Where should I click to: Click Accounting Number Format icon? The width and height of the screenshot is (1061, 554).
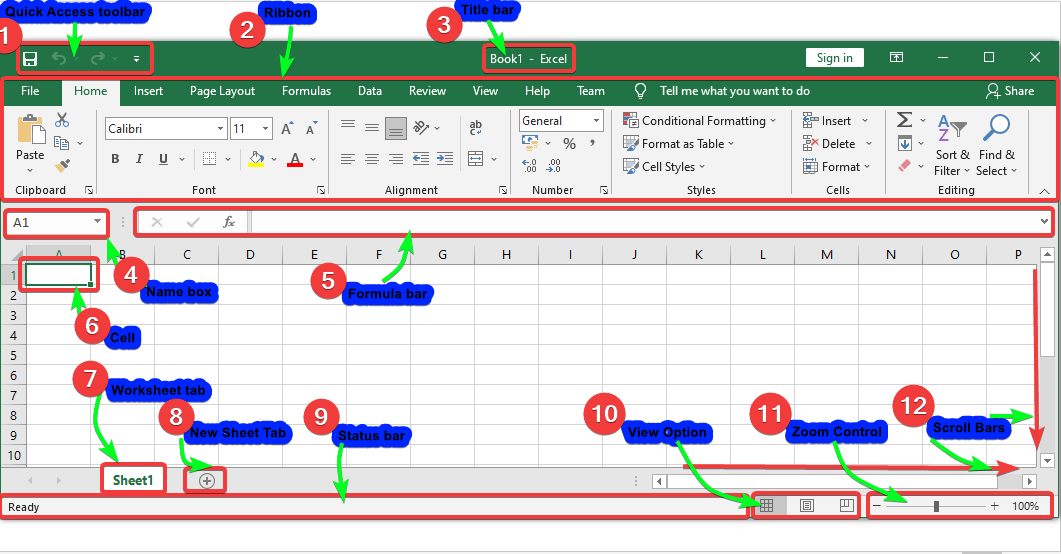pos(530,143)
